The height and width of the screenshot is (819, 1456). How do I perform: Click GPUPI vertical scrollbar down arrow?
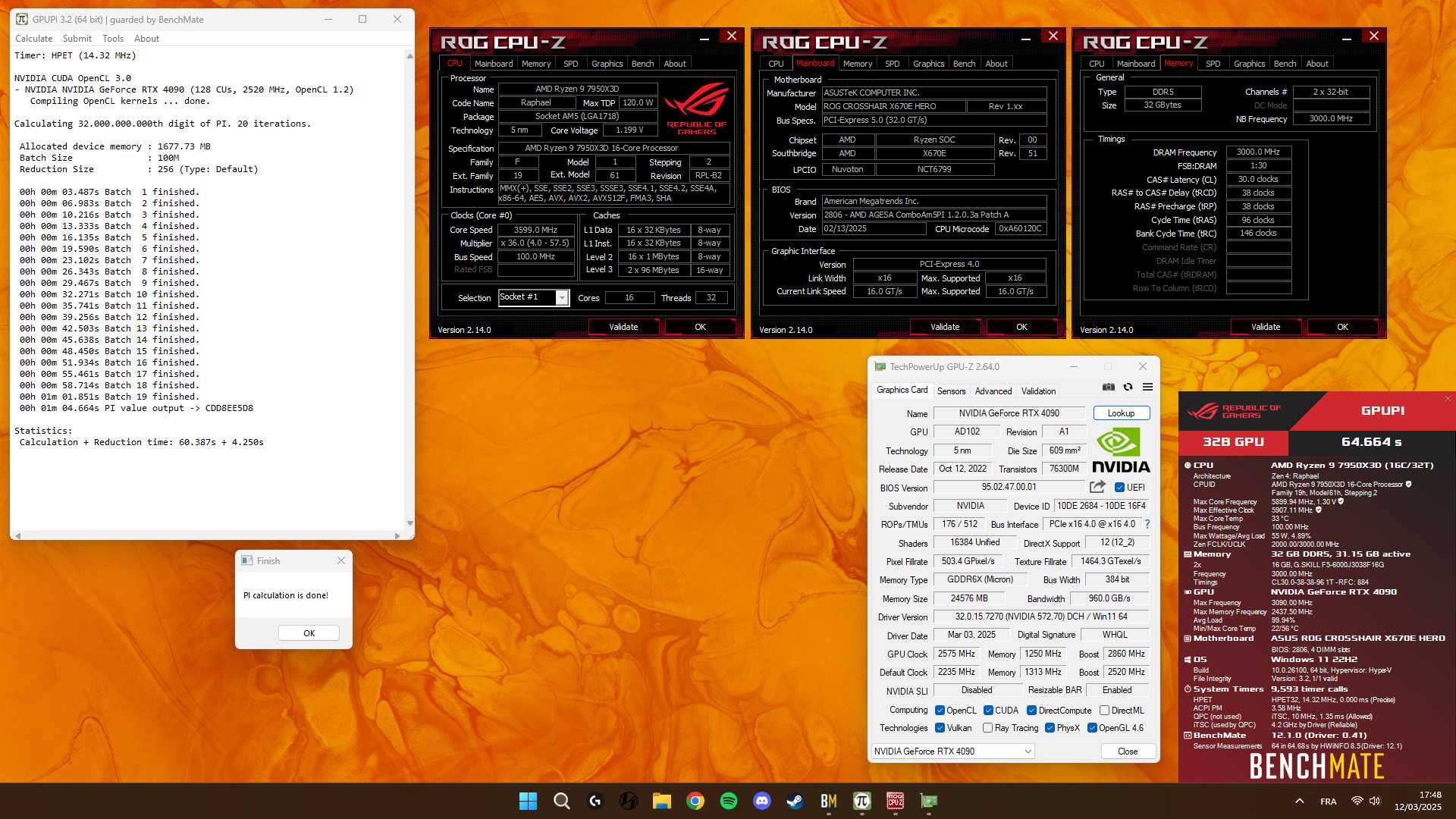point(410,523)
